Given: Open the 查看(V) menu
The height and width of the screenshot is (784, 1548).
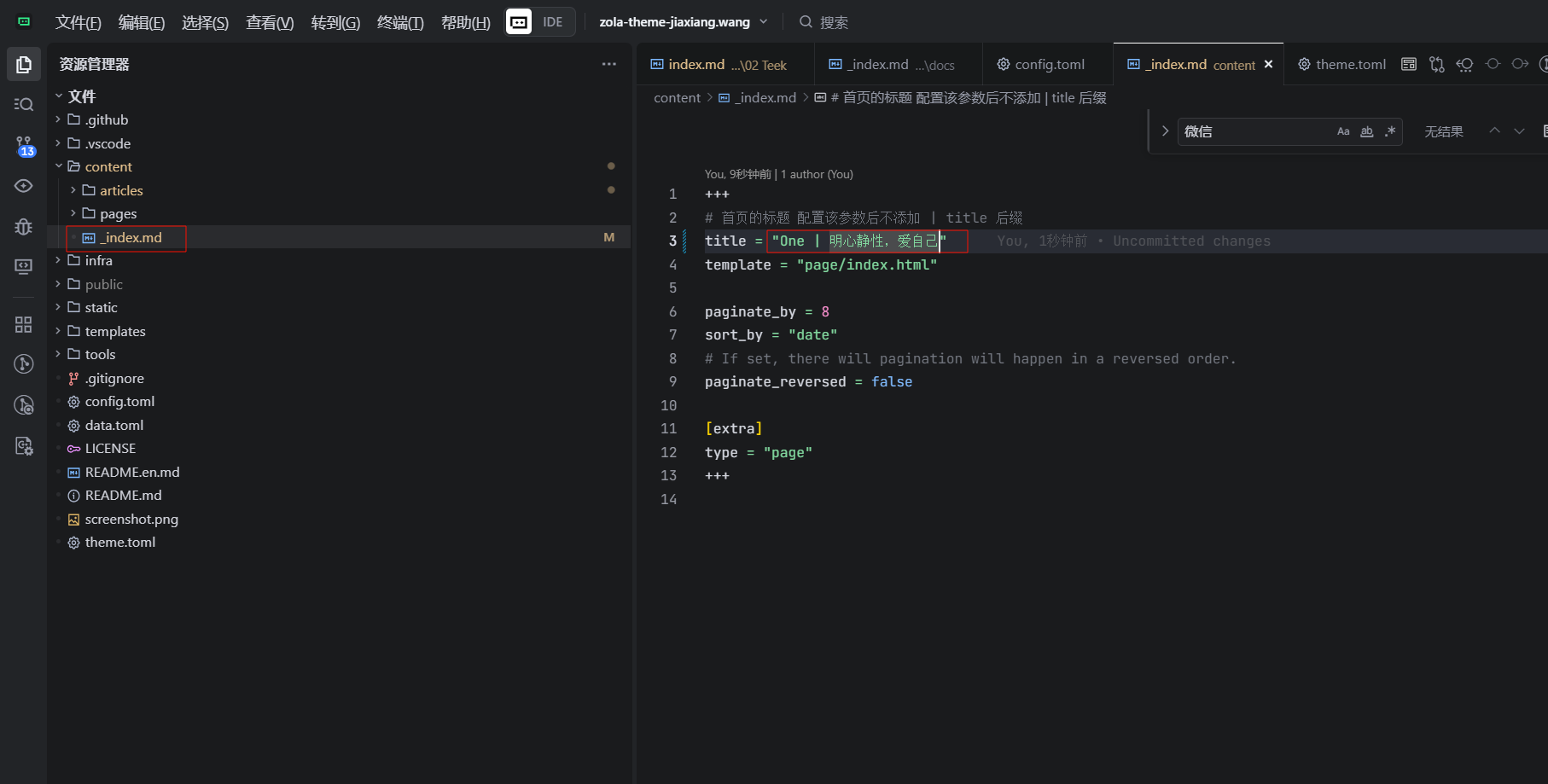Looking at the screenshot, I should point(270,22).
